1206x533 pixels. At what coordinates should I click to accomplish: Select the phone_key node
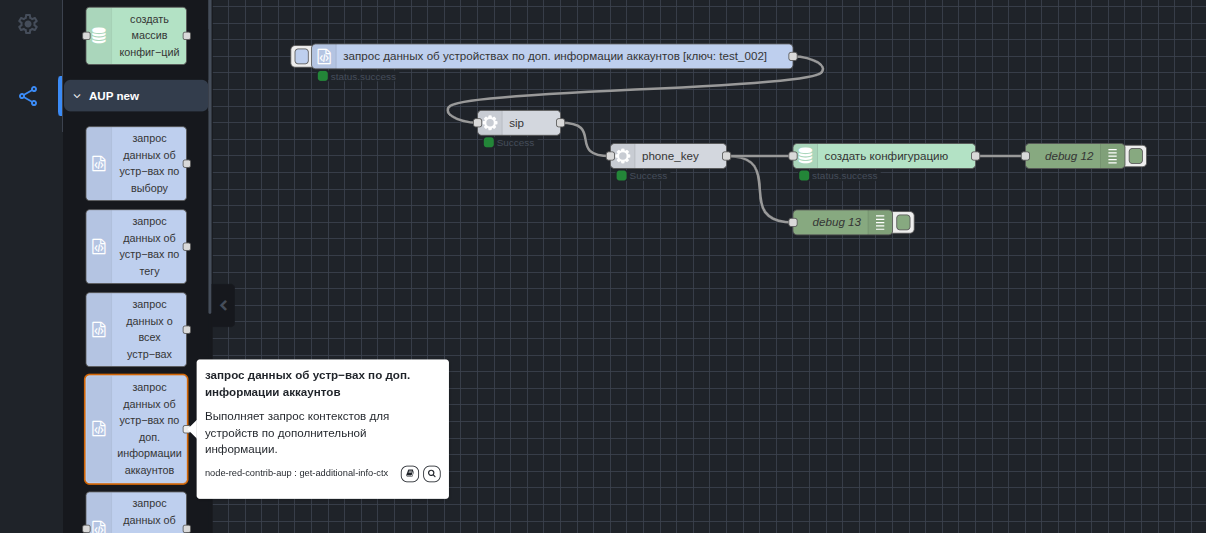point(669,156)
